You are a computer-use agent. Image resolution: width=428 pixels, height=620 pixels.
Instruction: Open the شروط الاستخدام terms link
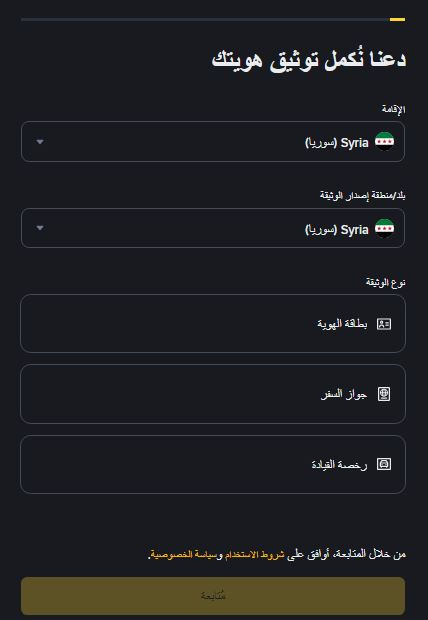255,555
